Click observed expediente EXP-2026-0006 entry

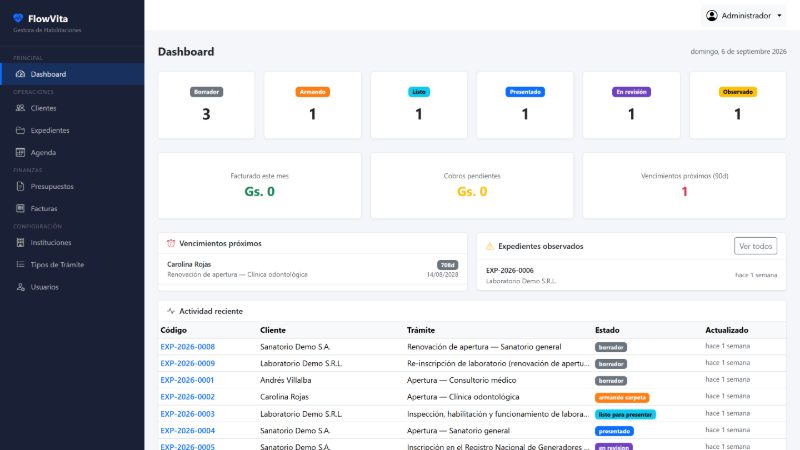(631, 275)
